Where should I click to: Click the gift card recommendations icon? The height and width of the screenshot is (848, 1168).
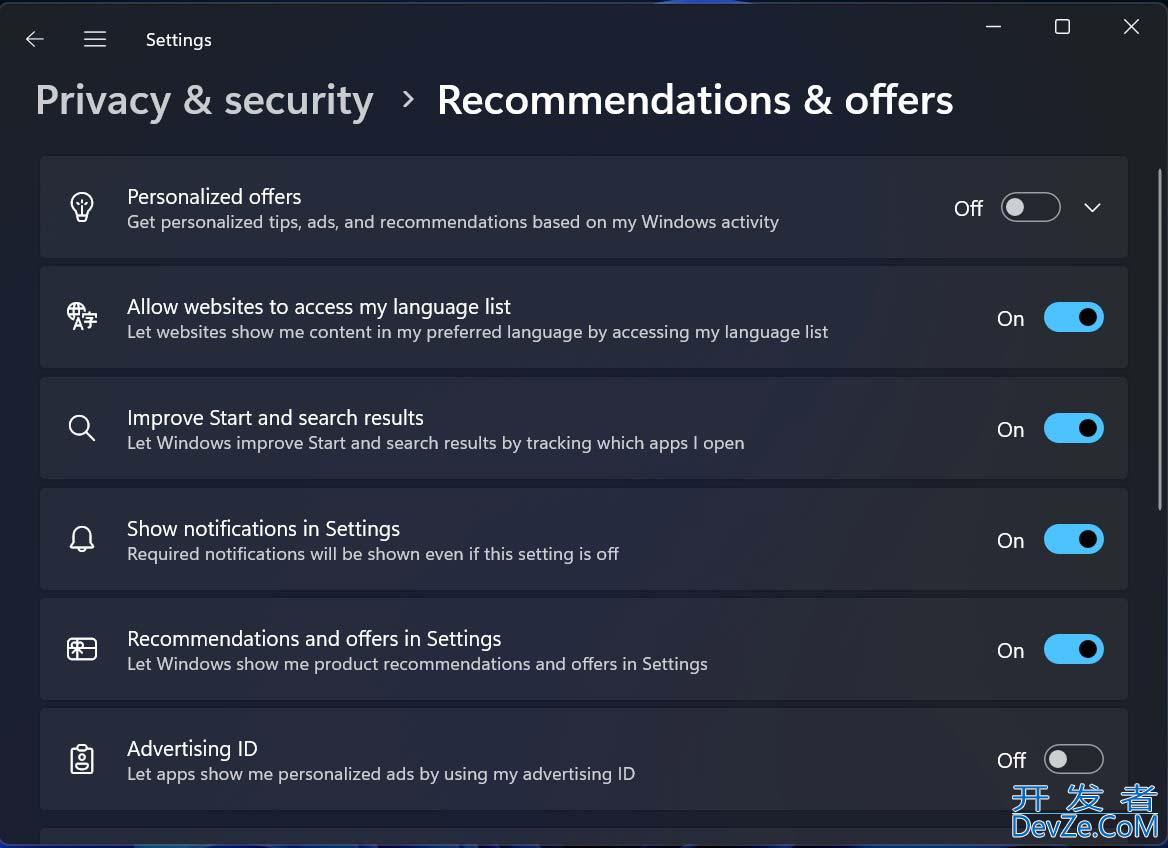(x=82, y=649)
